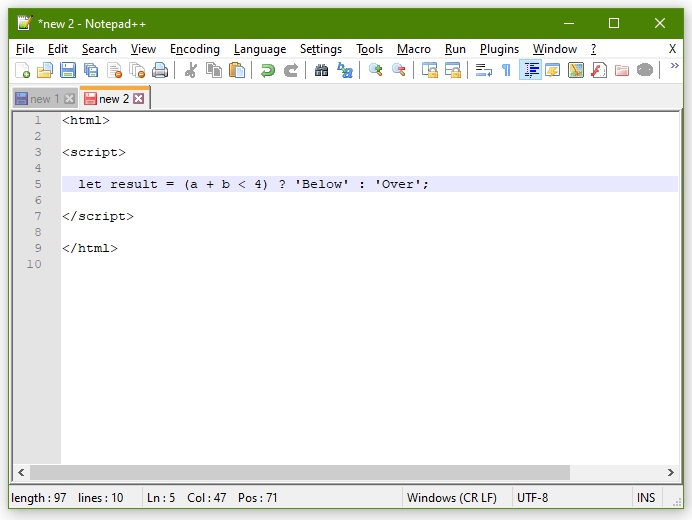
Task: Expand hidden toolbar buttons chevron
Action: 674,66
